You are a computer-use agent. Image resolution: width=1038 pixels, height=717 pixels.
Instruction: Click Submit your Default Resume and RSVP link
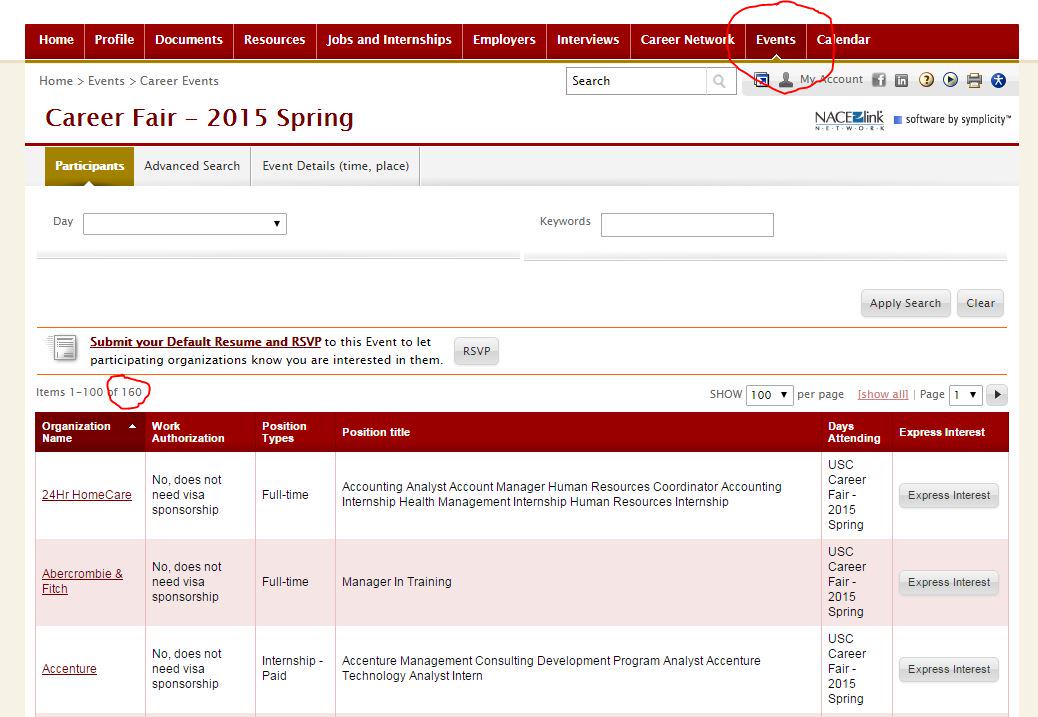click(x=205, y=342)
